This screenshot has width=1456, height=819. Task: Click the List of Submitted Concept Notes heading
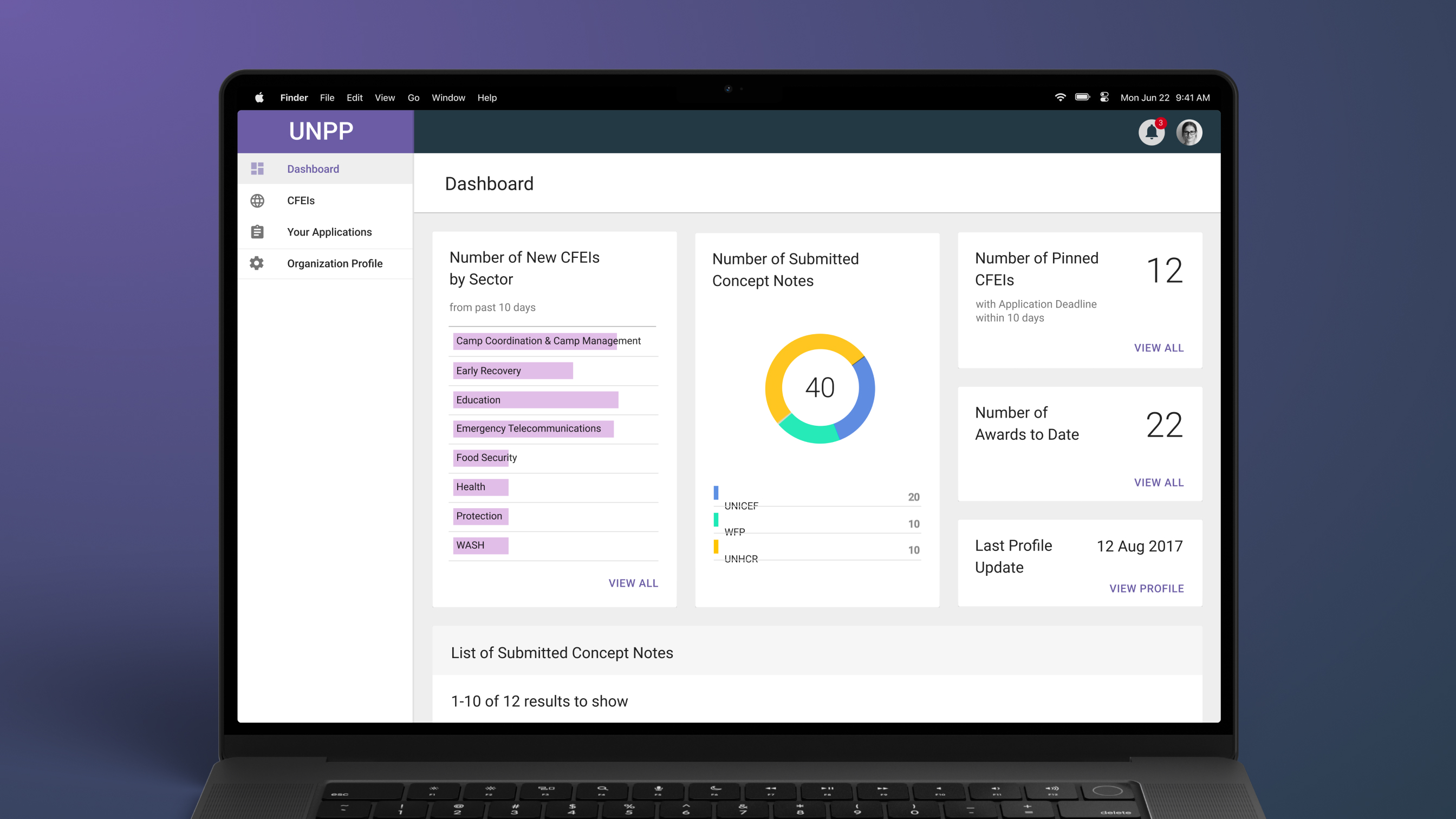click(562, 653)
